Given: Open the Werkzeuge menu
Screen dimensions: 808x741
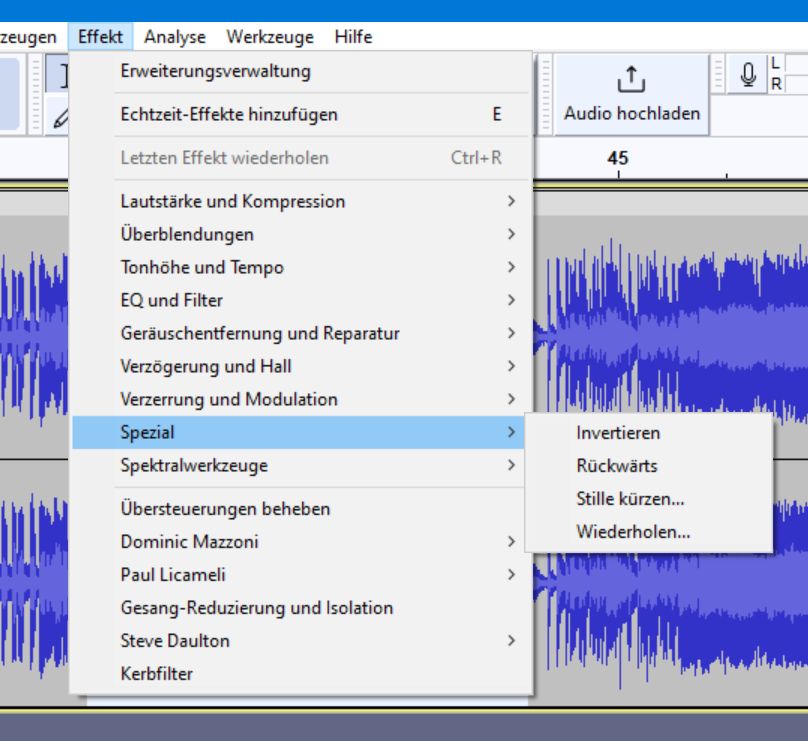Looking at the screenshot, I should coord(269,37).
